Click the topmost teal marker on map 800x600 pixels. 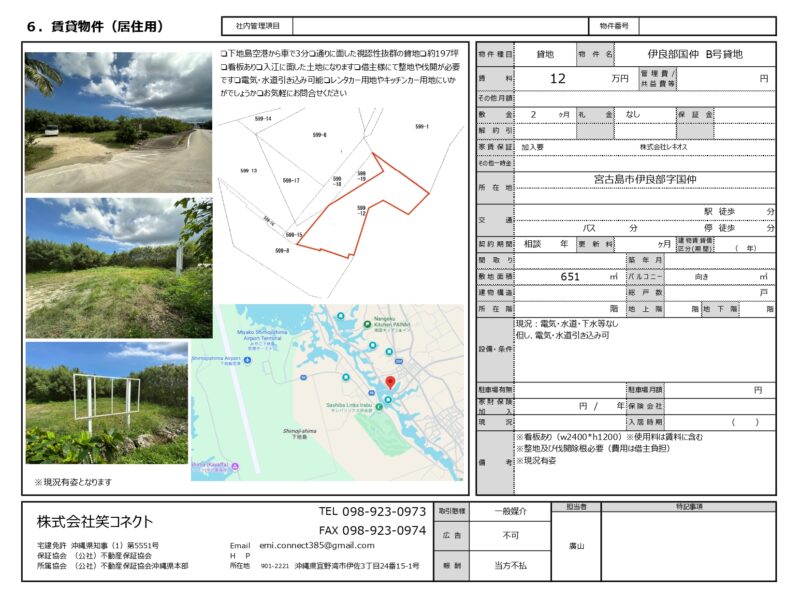click(x=341, y=317)
